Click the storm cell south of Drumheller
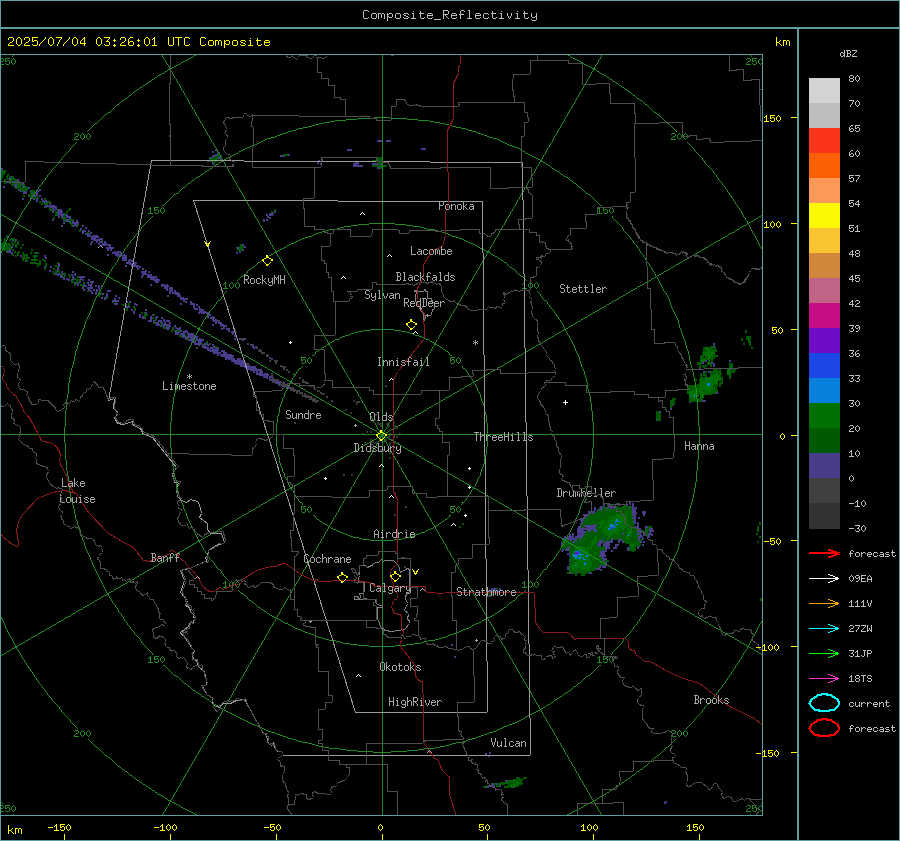900x841 pixels. click(606, 538)
